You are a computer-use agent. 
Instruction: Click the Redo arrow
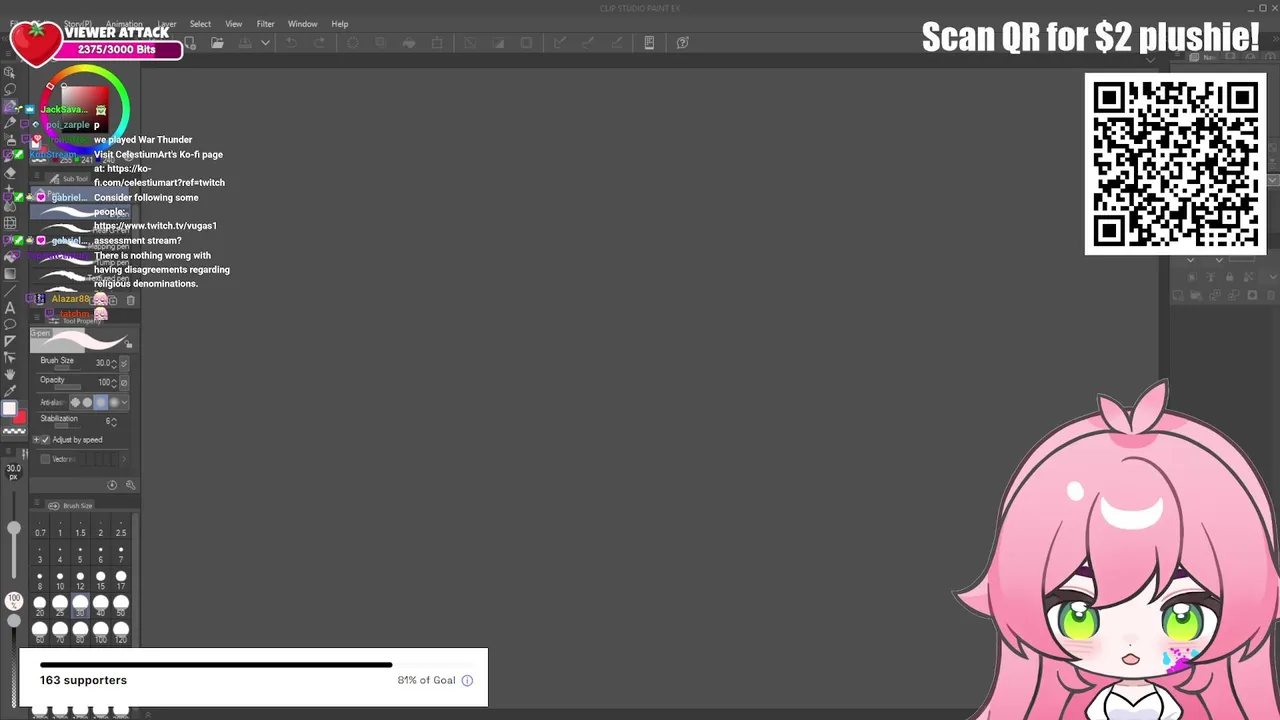[320, 43]
